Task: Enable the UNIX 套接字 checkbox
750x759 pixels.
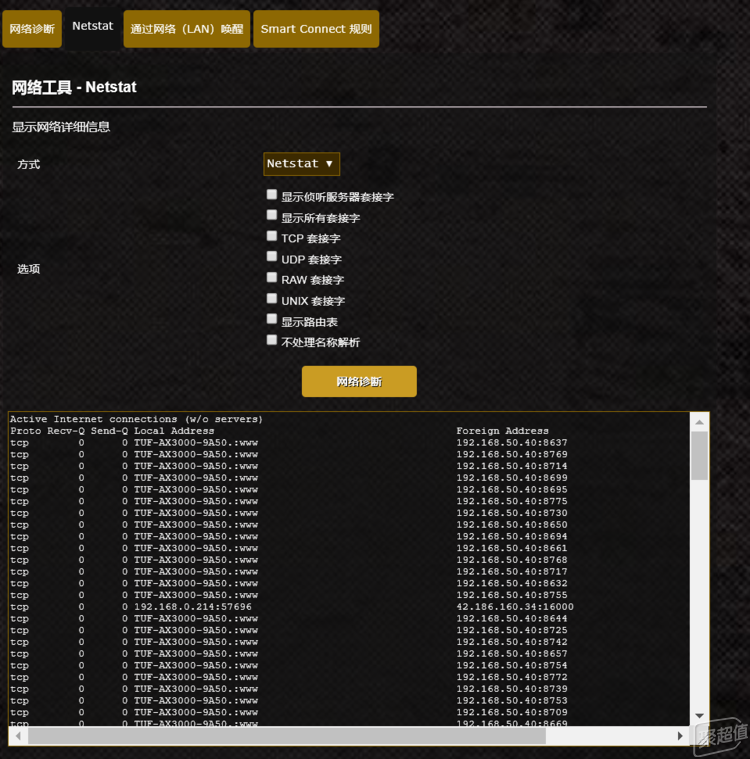Action: (272, 298)
